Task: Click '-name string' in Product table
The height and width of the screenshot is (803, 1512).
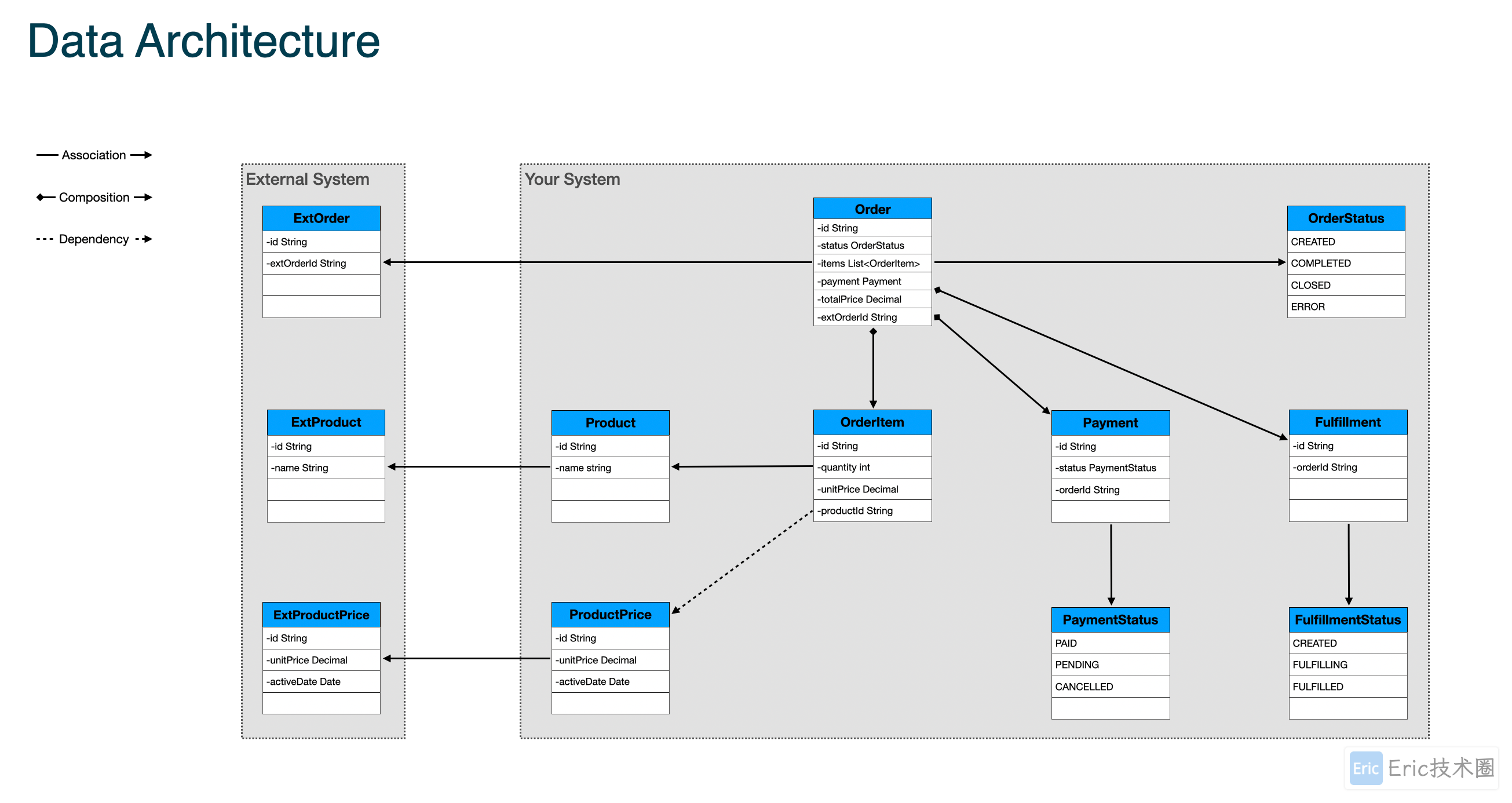Action: pyautogui.click(x=611, y=468)
